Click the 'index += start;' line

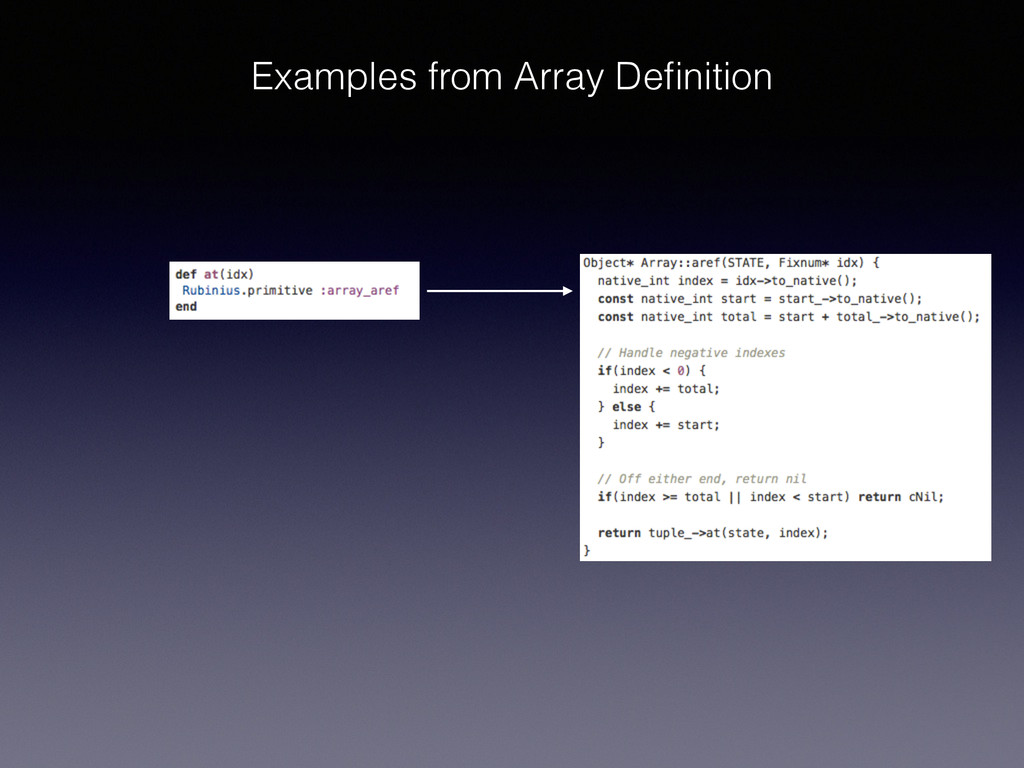coord(665,424)
